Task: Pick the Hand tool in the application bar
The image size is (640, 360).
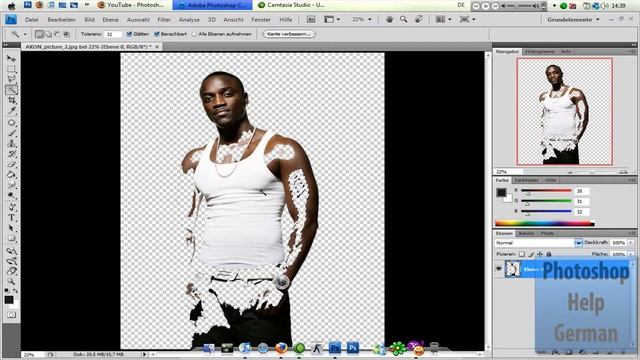Action: pos(389,20)
